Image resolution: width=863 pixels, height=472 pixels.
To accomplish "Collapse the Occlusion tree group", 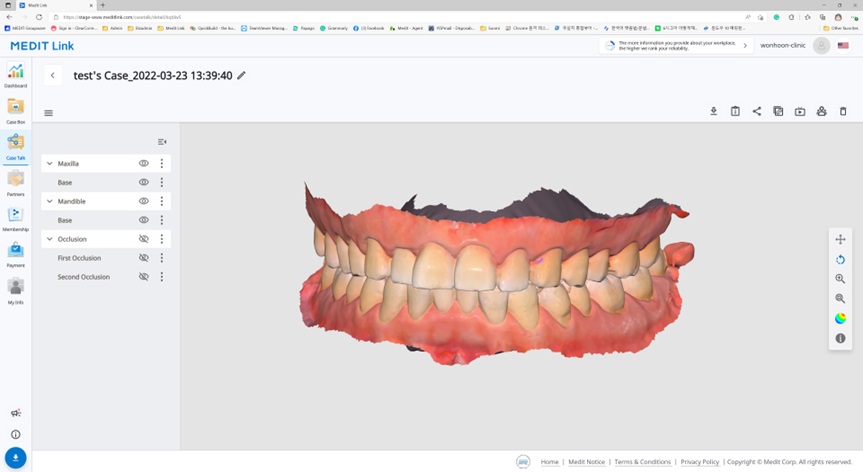I will click(50, 239).
